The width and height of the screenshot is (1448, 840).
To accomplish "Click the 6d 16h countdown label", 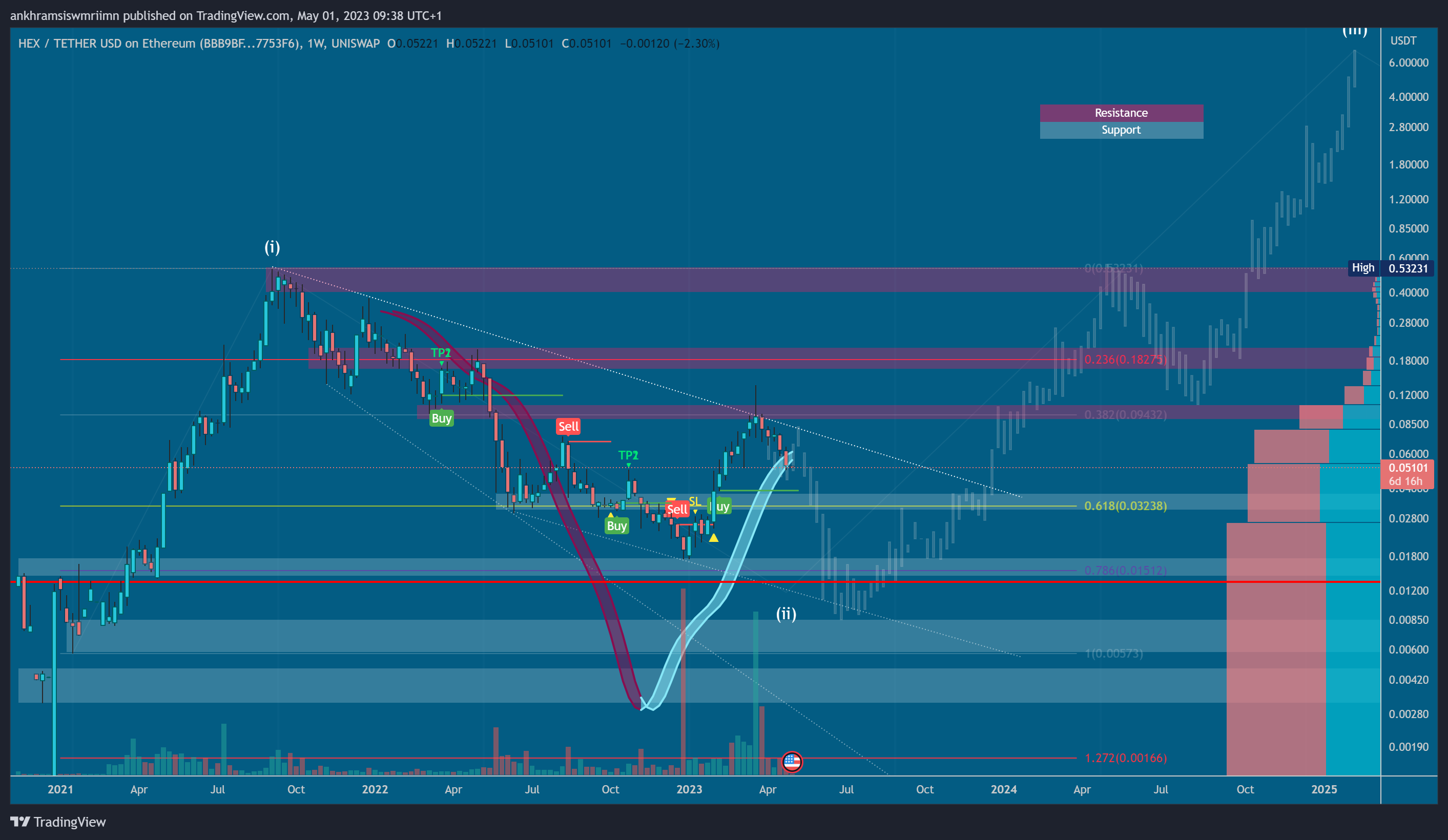I will point(1405,481).
